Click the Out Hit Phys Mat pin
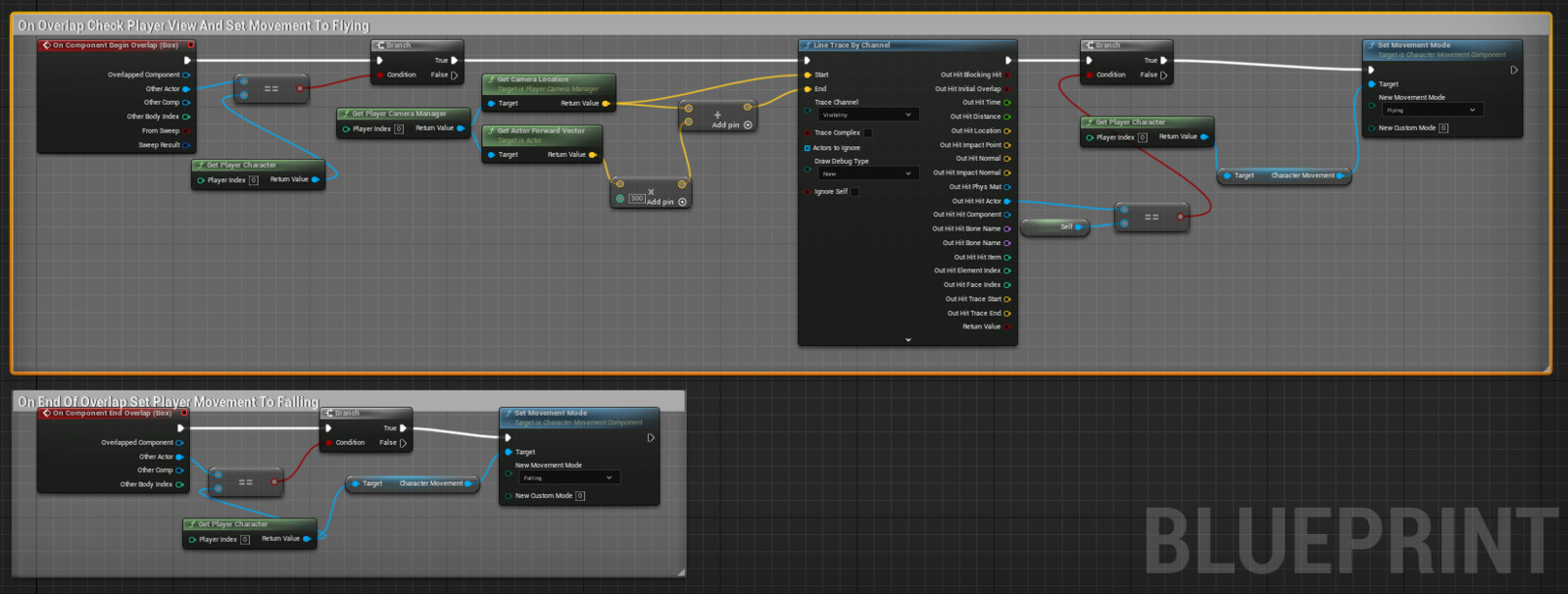This screenshot has width=1568, height=594. (x=1007, y=186)
